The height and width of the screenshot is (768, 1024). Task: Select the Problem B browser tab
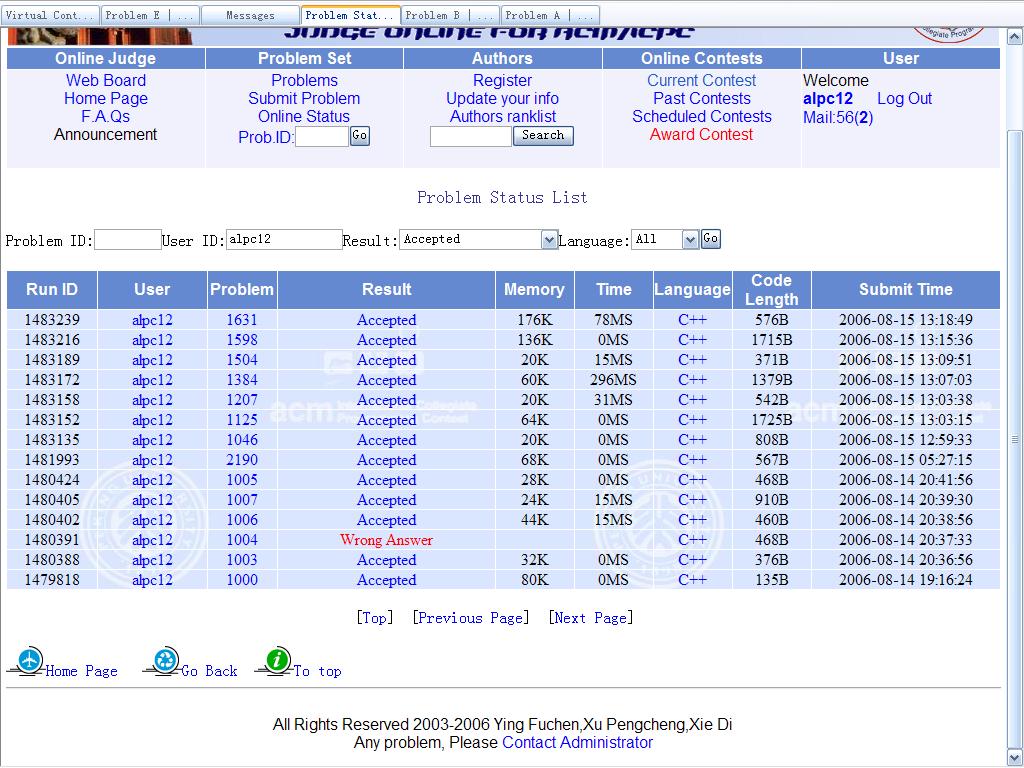(450, 15)
